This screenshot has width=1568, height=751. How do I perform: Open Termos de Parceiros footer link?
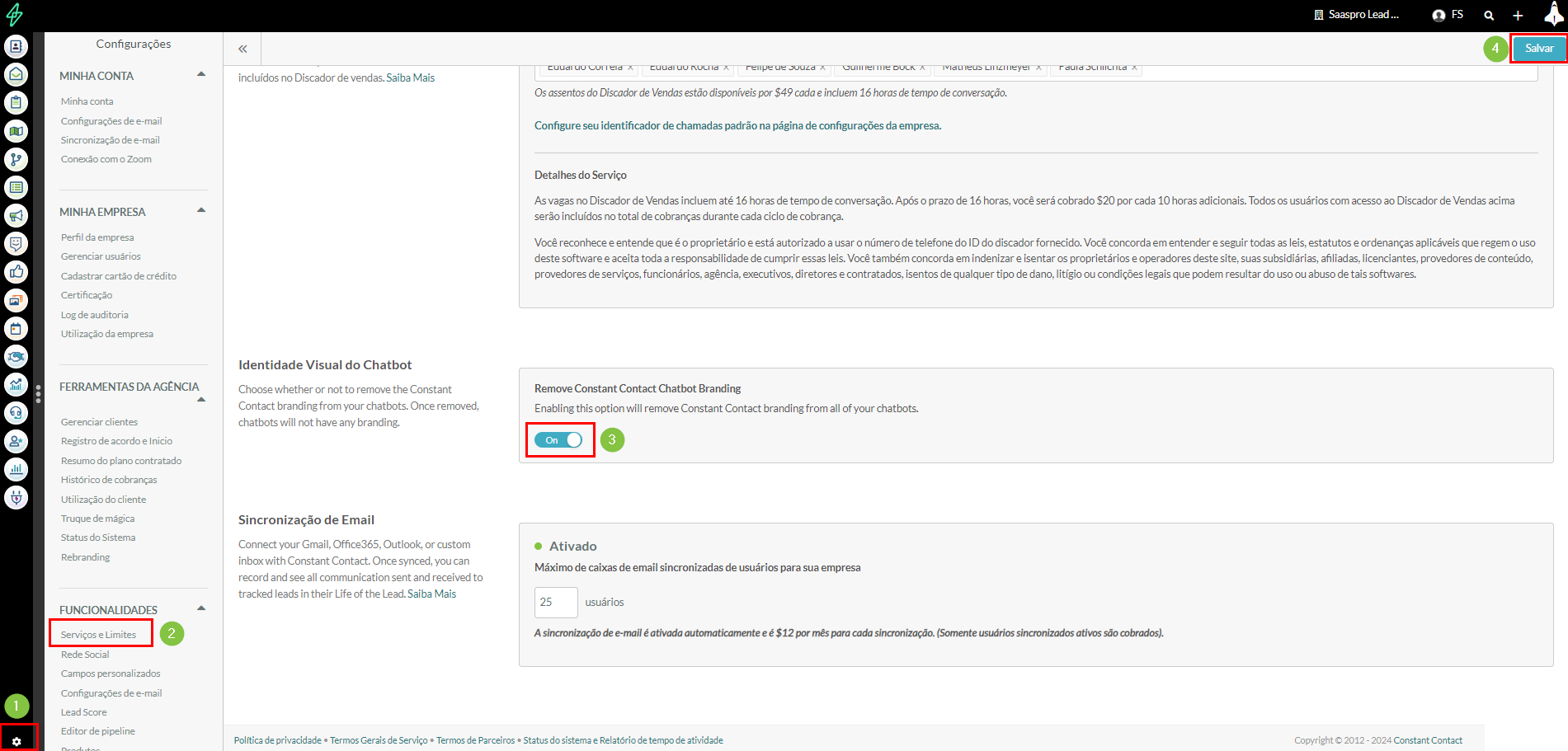(475, 740)
